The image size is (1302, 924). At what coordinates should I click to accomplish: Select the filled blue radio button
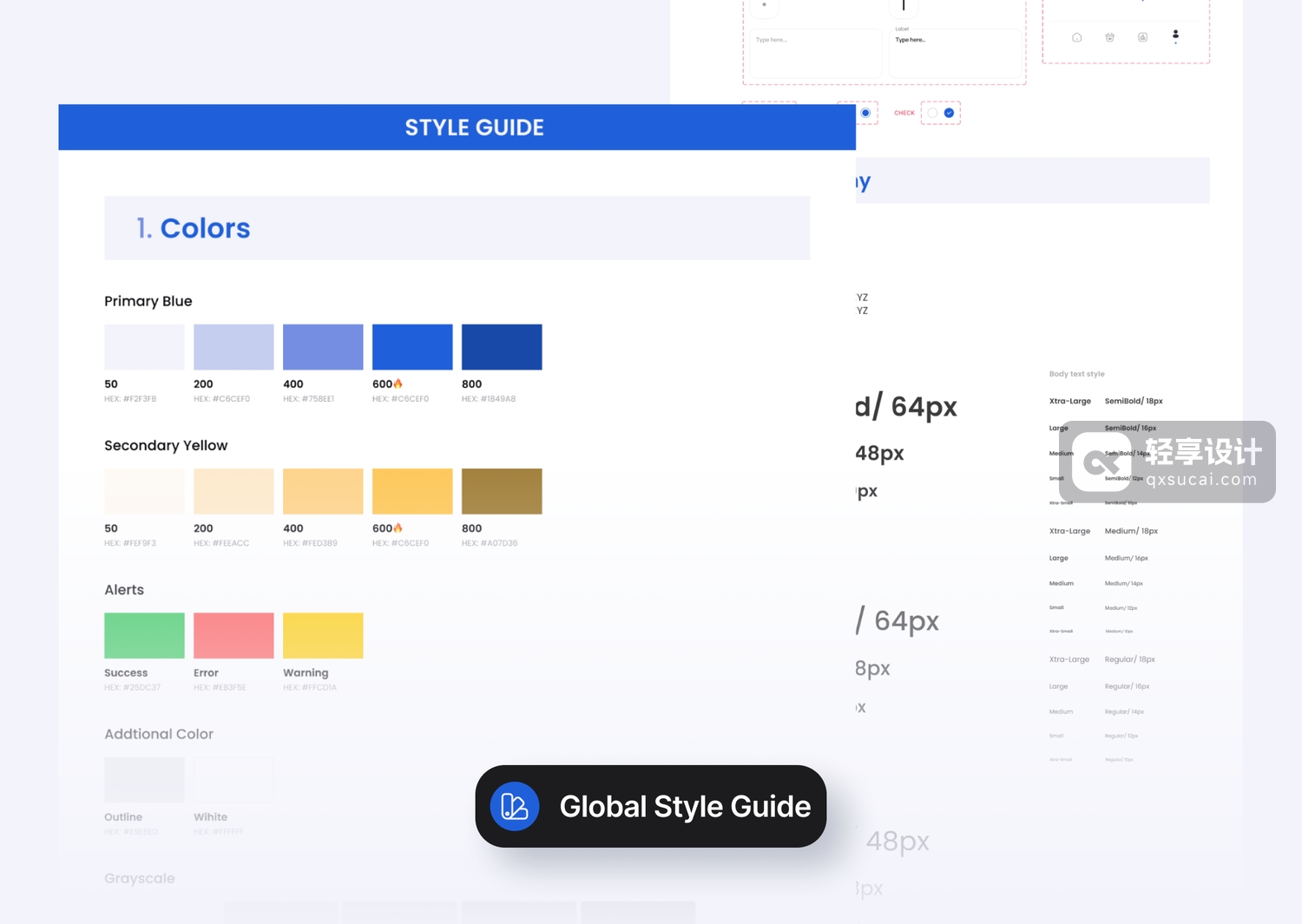(865, 113)
